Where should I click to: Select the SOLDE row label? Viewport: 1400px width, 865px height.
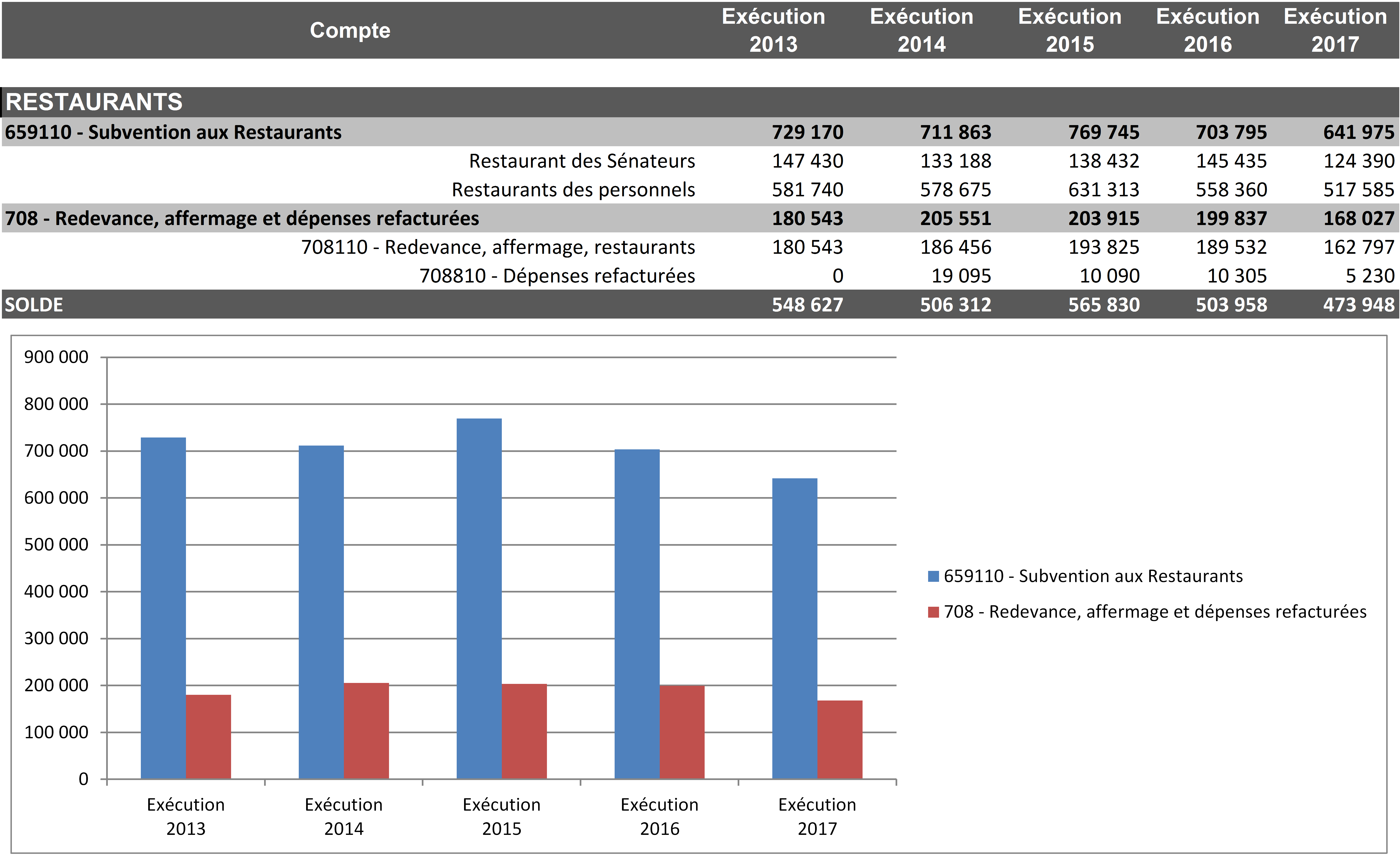tap(34, 304)
